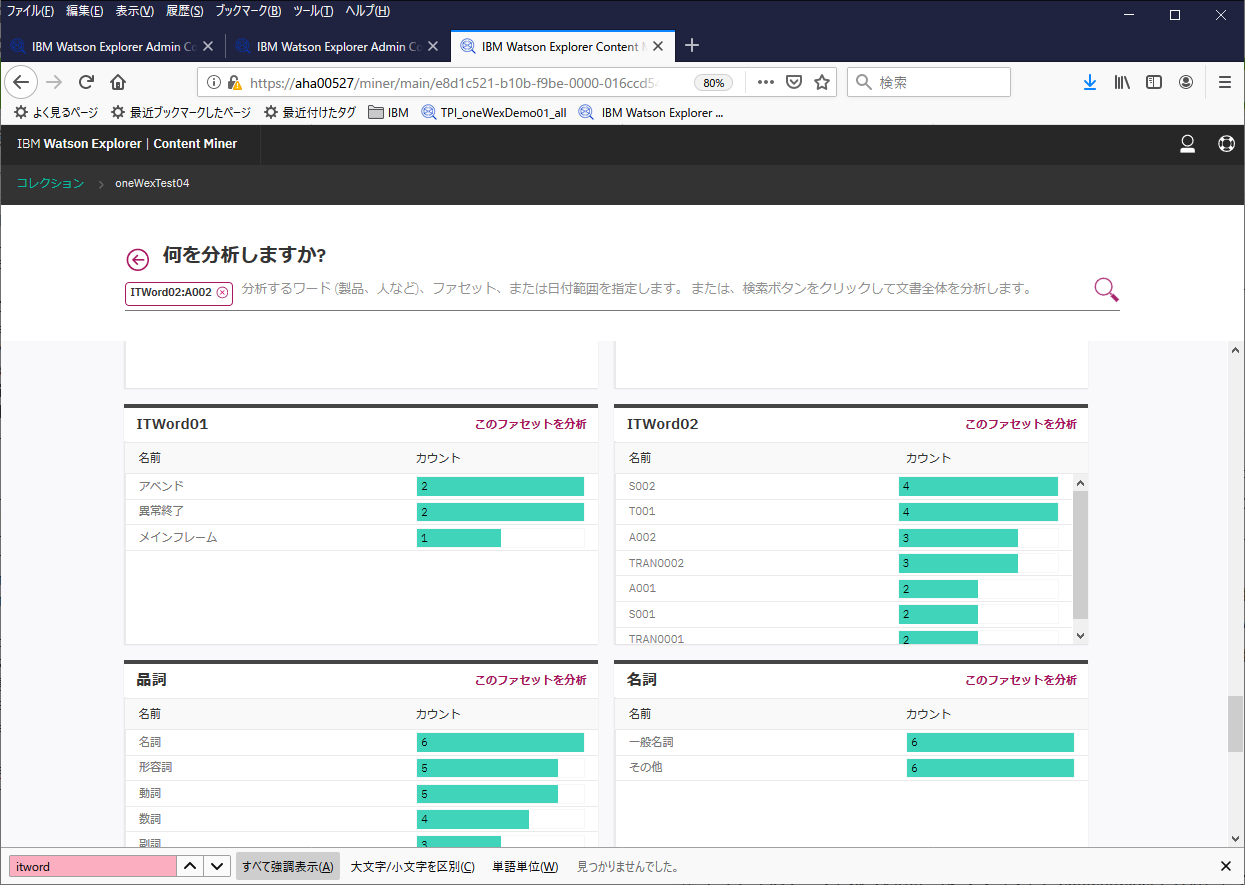Open the ファイル menu

[30, 11]
